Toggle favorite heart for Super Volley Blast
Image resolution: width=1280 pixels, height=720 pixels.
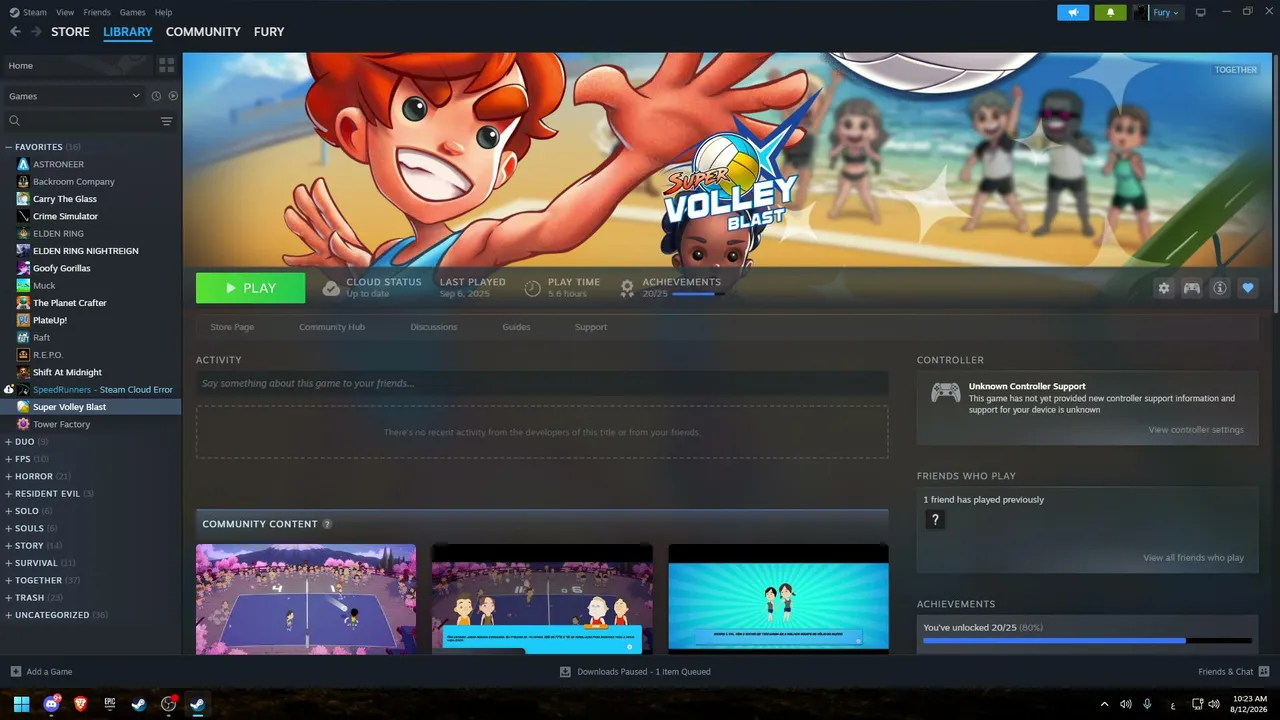pyautogui.click(x=1248, y=288)
